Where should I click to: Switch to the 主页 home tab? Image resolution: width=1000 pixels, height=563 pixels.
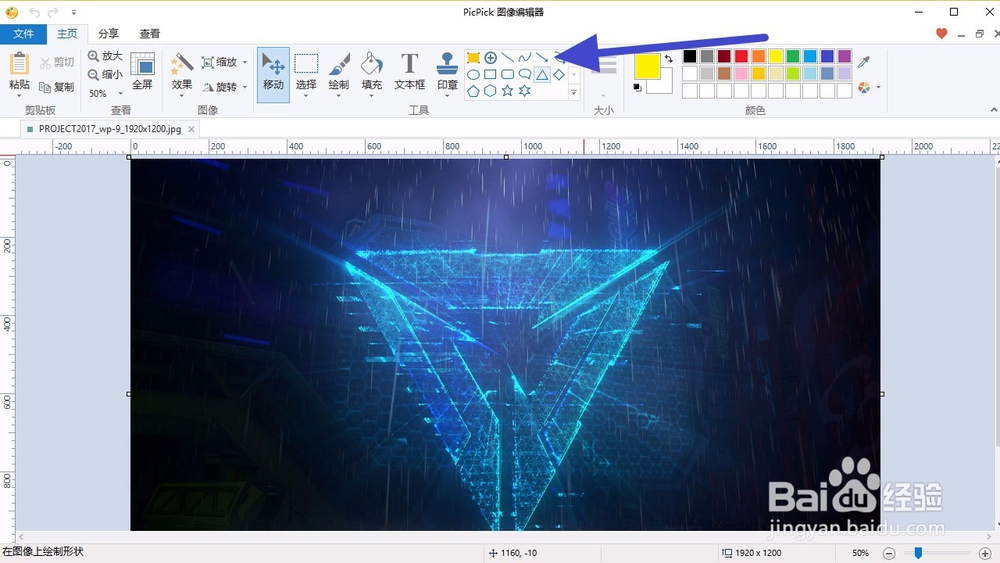[x=67, y=34]
